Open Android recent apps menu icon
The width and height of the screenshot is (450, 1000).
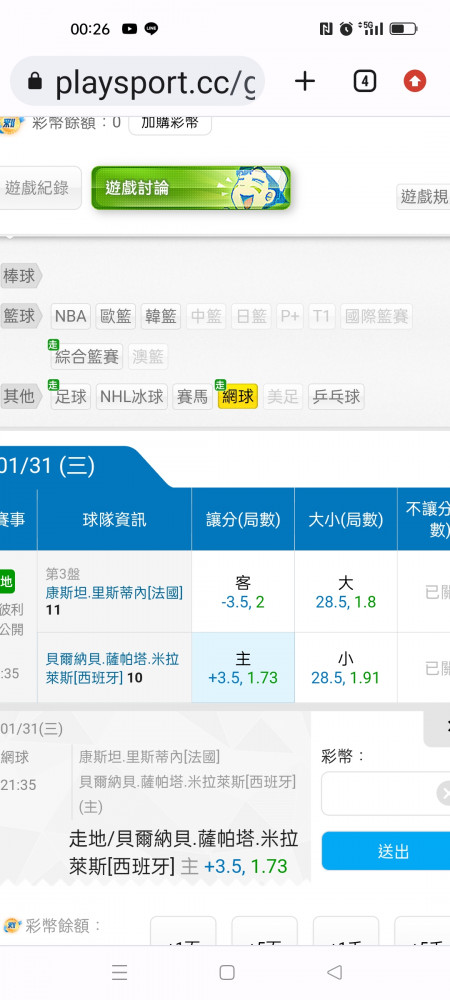click(119, 972)
